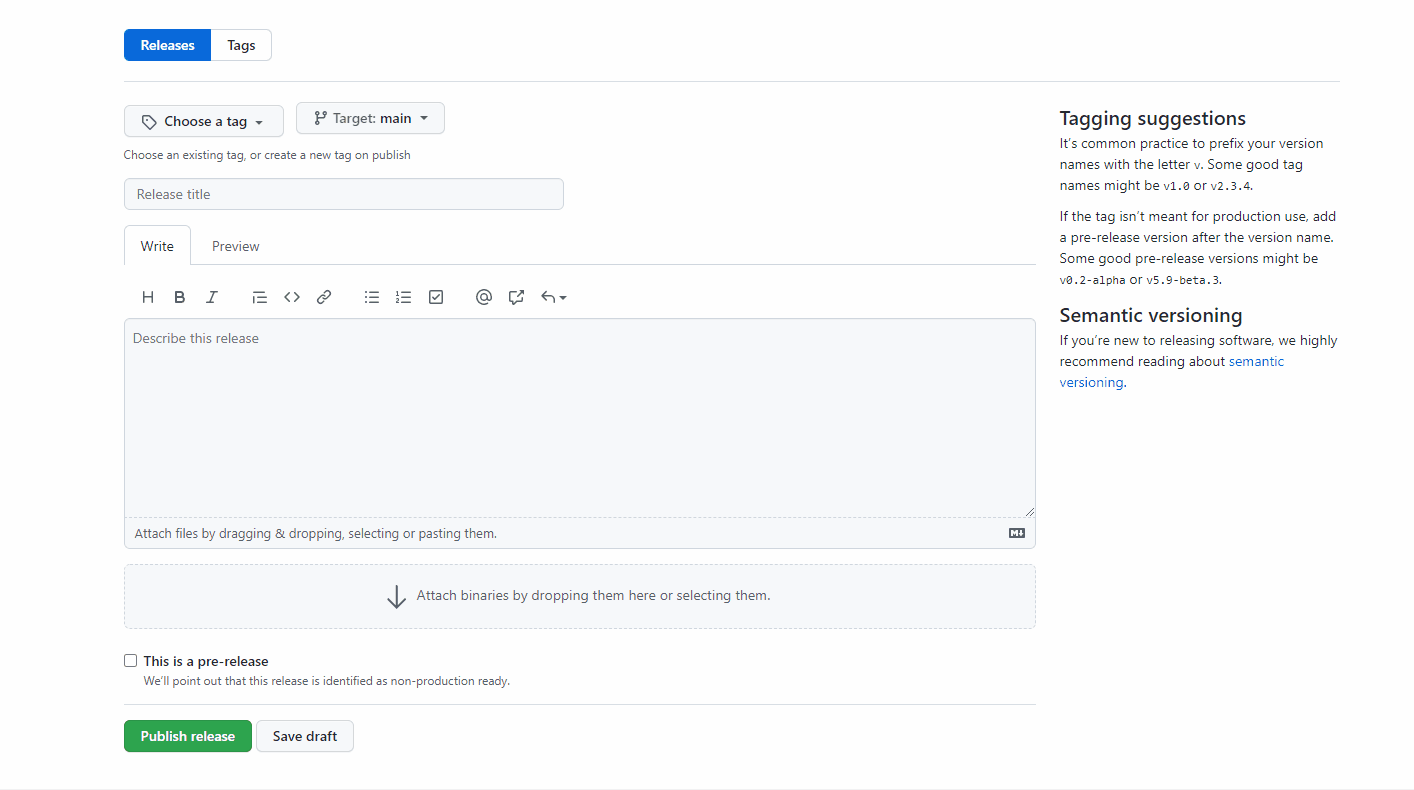Click the Markdown supported icon
This screenshot has height=790, width=1414.
(x=1016, y=532)
